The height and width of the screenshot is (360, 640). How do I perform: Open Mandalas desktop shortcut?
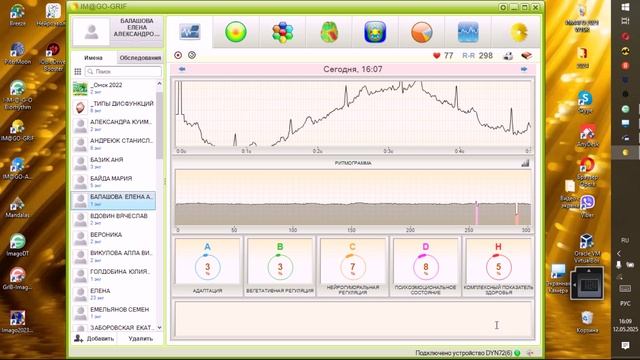coord(17,207)
